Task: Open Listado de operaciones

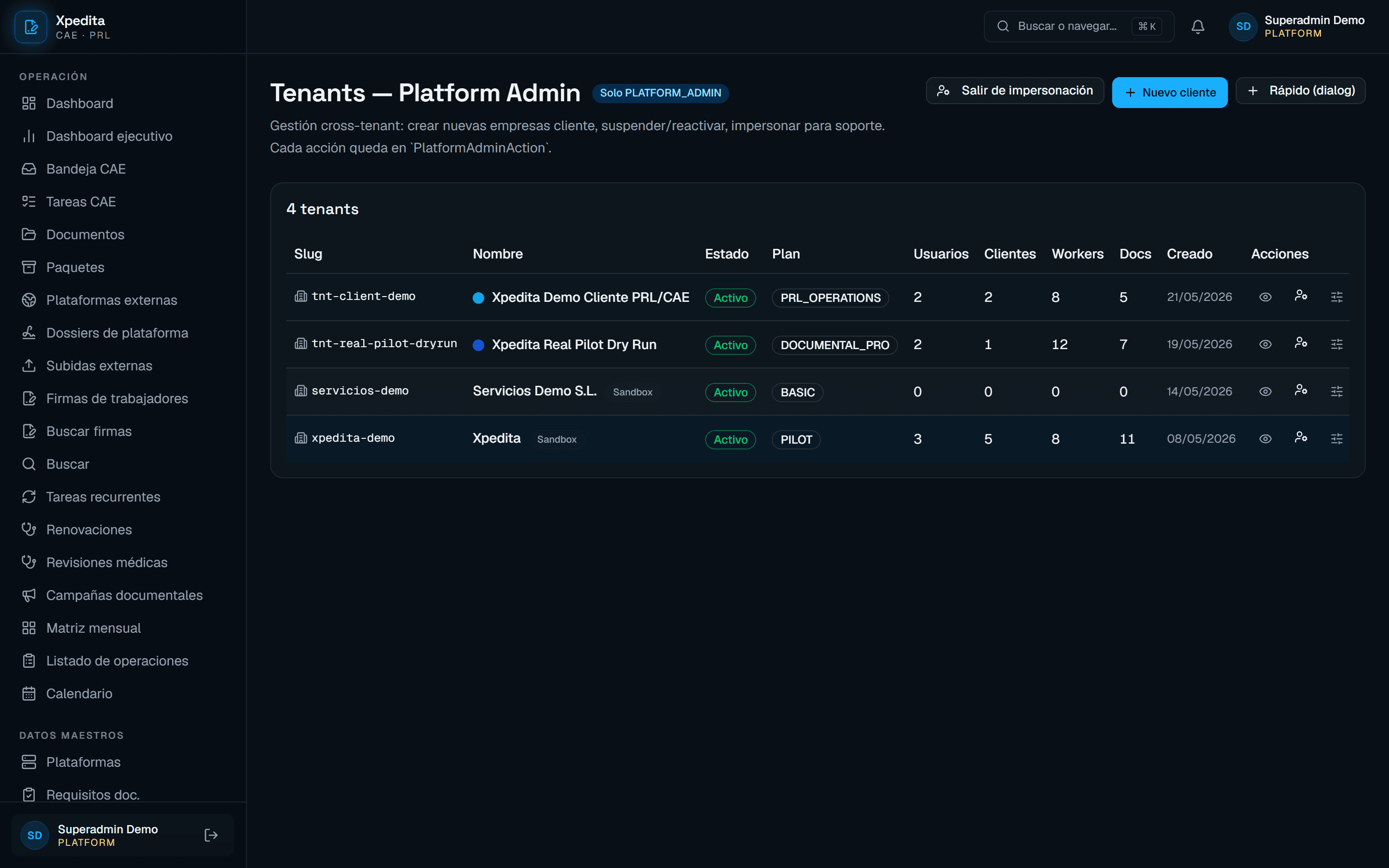Action: (123, 661)
